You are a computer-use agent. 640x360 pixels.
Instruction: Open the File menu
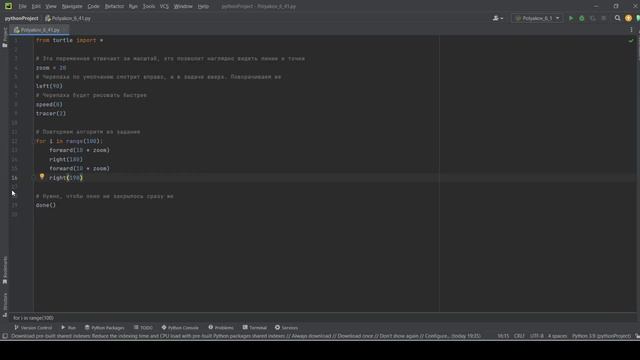[22, 6]
